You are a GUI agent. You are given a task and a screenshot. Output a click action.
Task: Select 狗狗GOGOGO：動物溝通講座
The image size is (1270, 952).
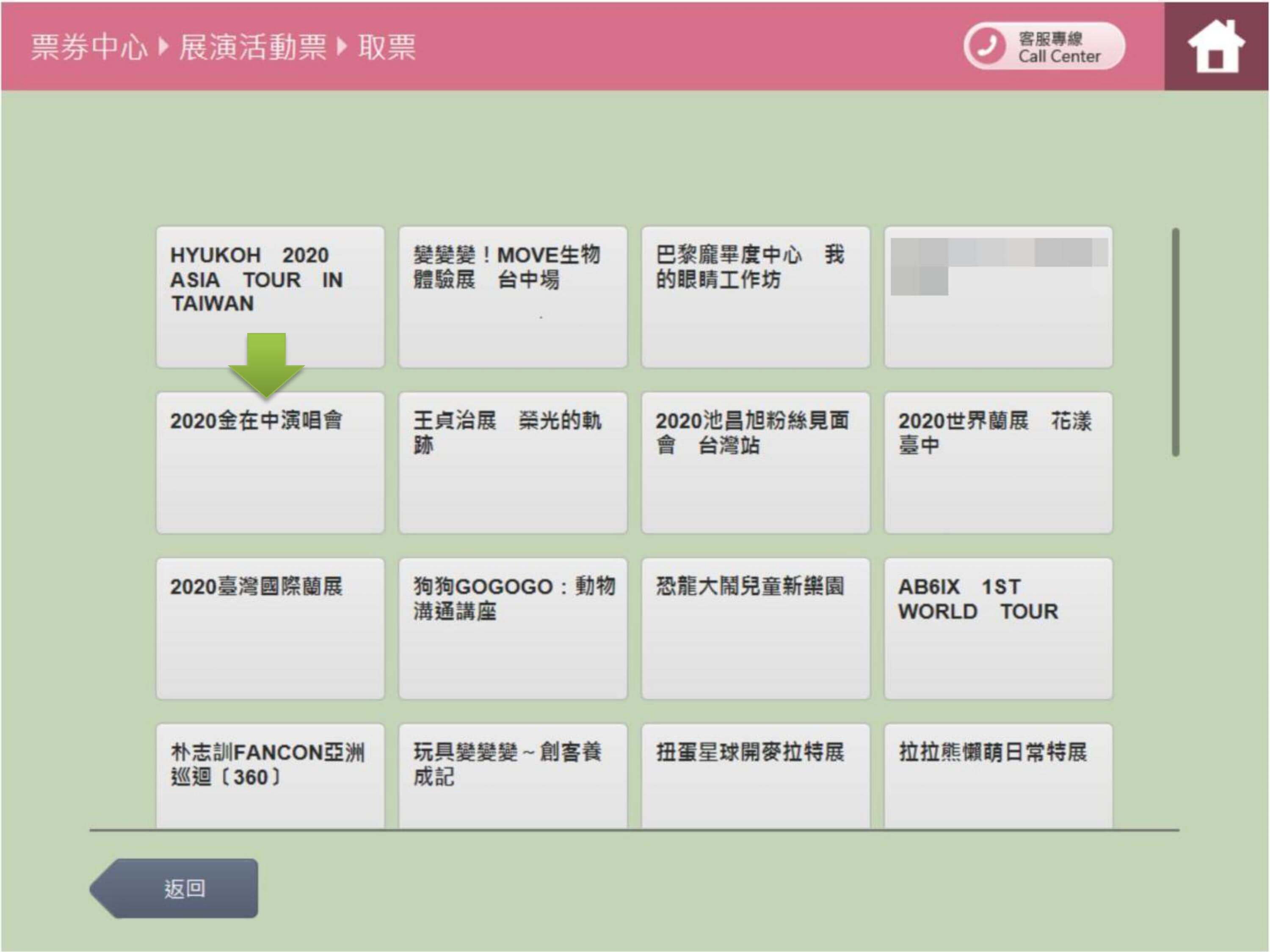pos(513,628)
